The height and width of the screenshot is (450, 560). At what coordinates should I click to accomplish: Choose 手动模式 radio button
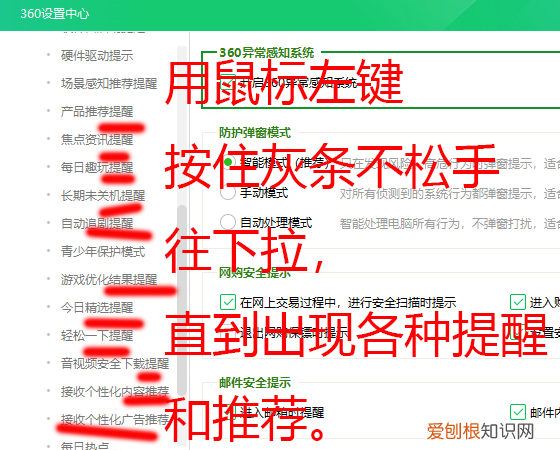click(x=228, y=192)
